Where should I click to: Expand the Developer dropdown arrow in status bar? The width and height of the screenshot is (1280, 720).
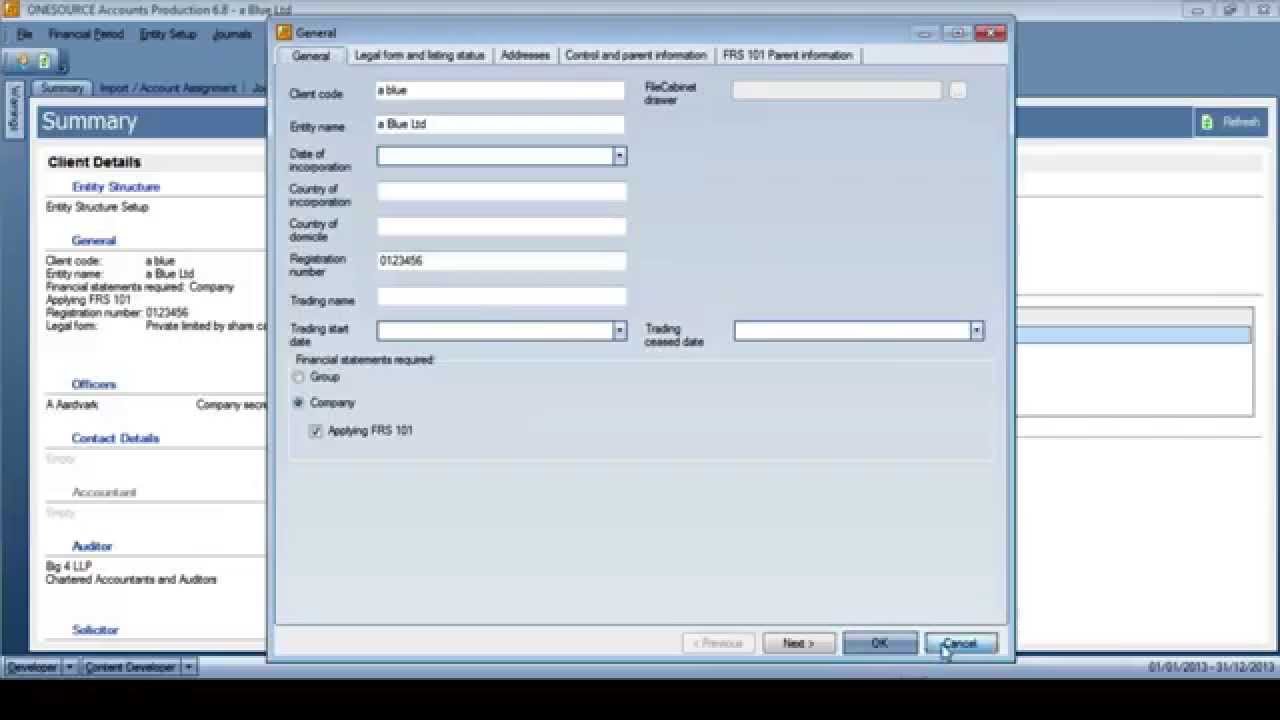(70, 667)
